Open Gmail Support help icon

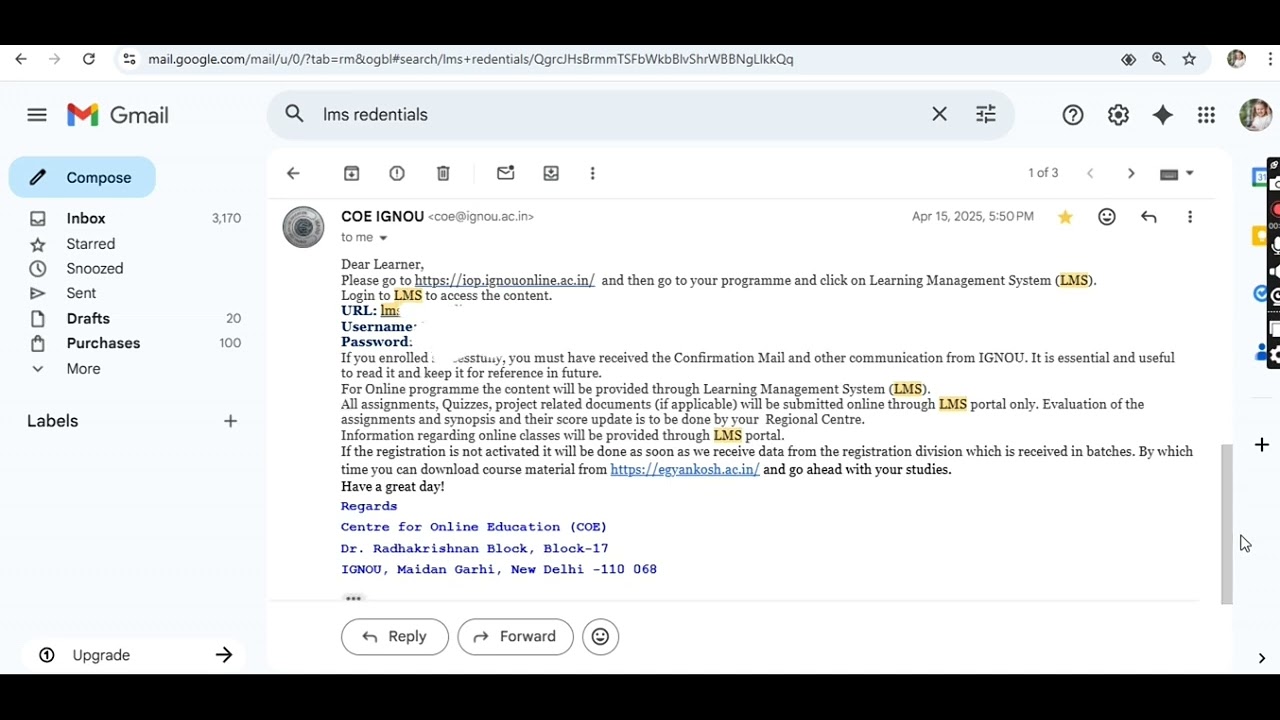tap(1073, 115)
